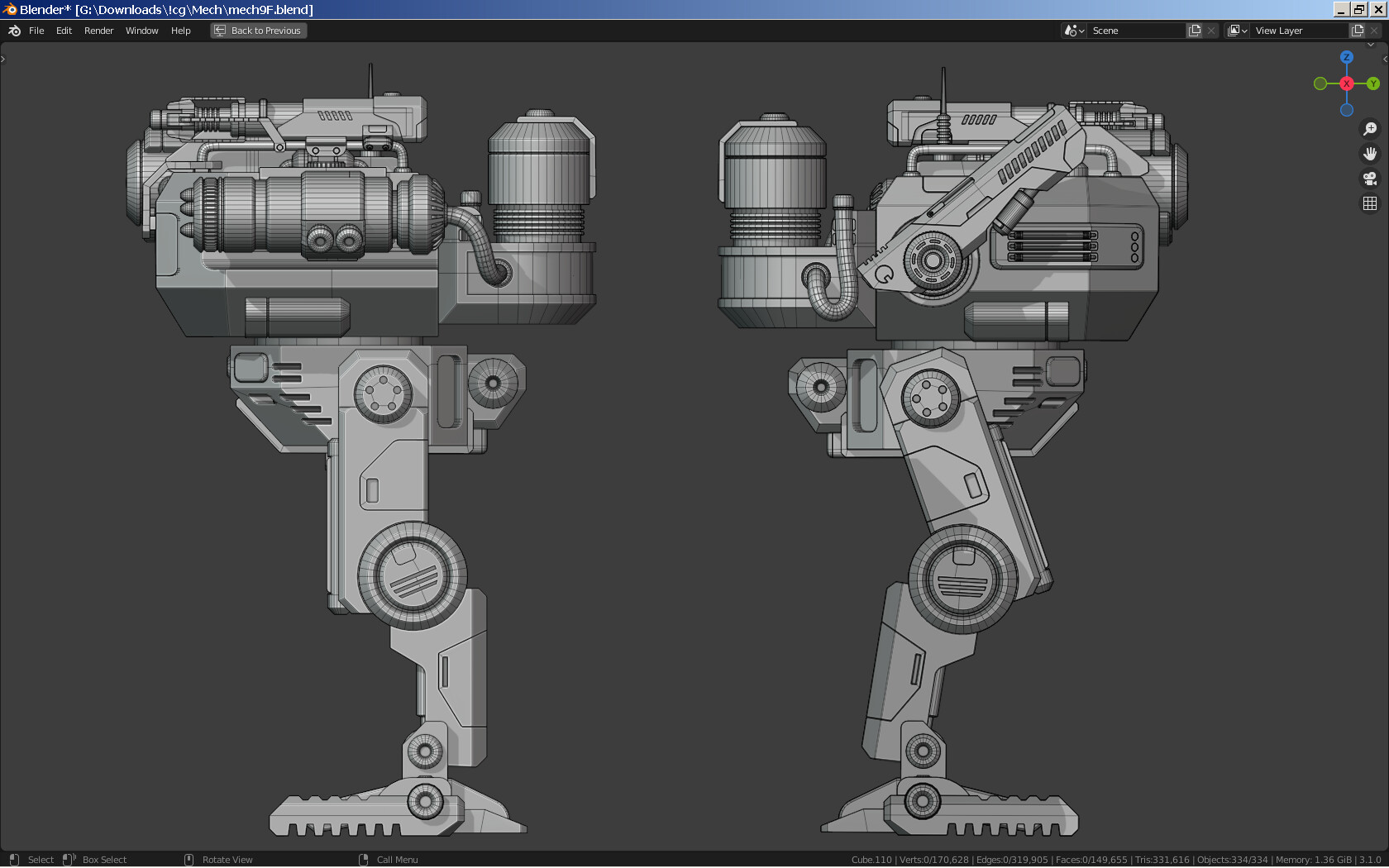Toggle camera view using the camera icon
The height and width of the screenshot is (868, 1389).
pyautogui.click(x=1370, y=179)
